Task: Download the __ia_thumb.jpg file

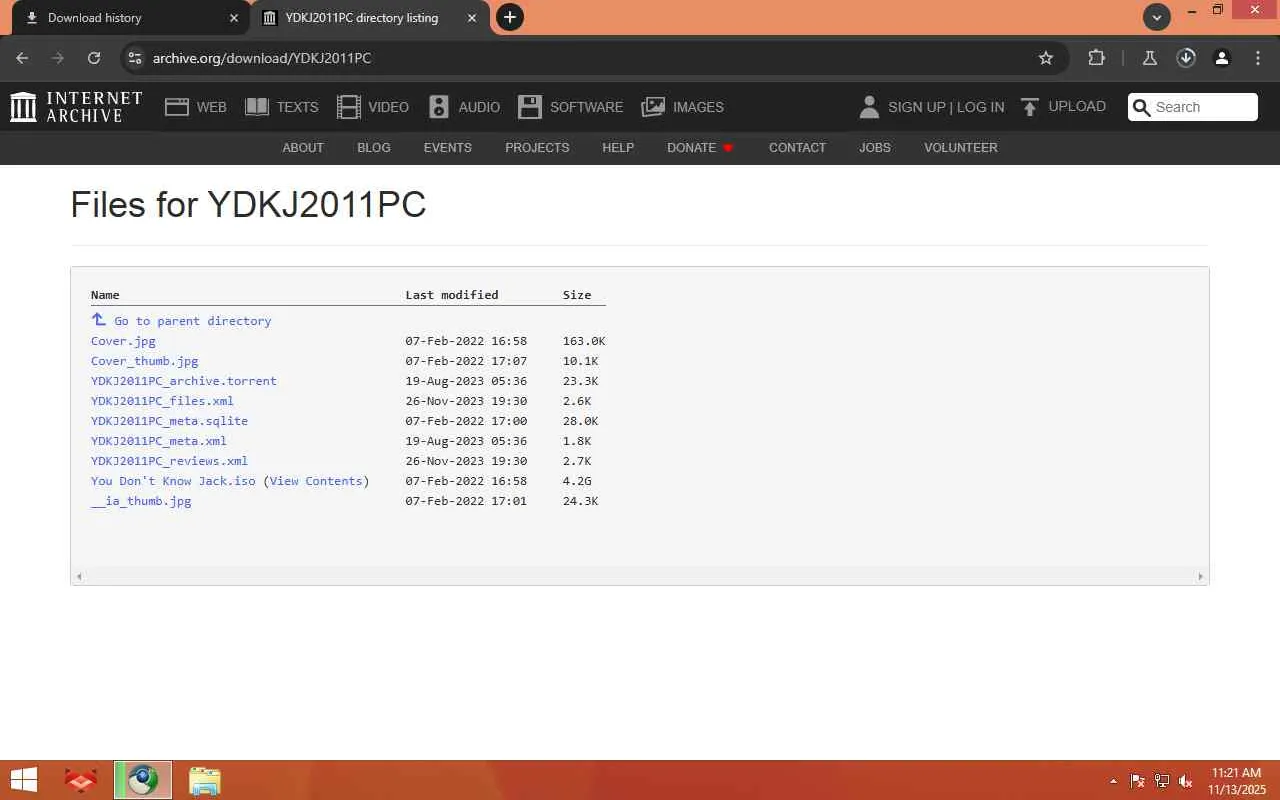Action: click(141, 501)
